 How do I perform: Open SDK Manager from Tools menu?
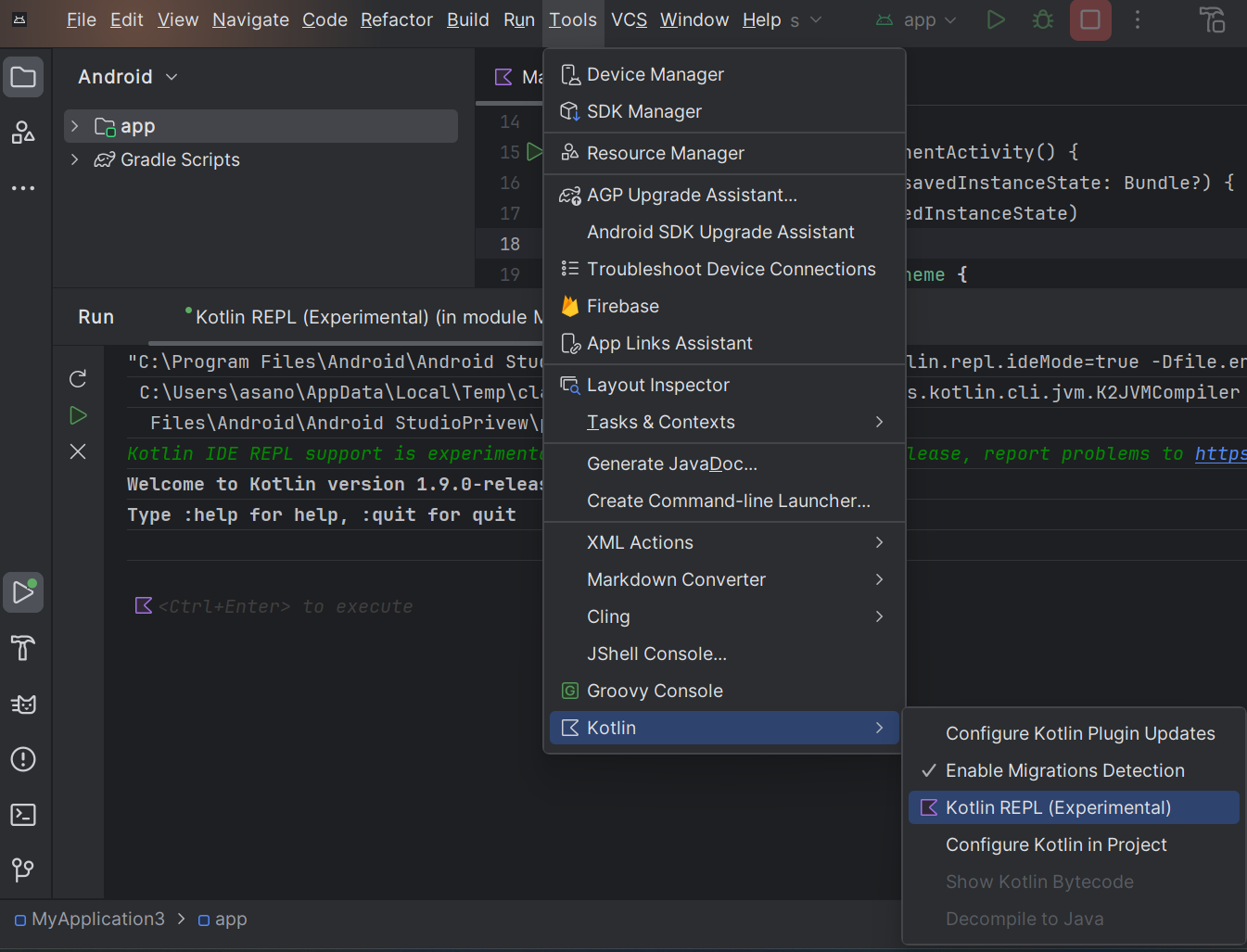[724, 111]
